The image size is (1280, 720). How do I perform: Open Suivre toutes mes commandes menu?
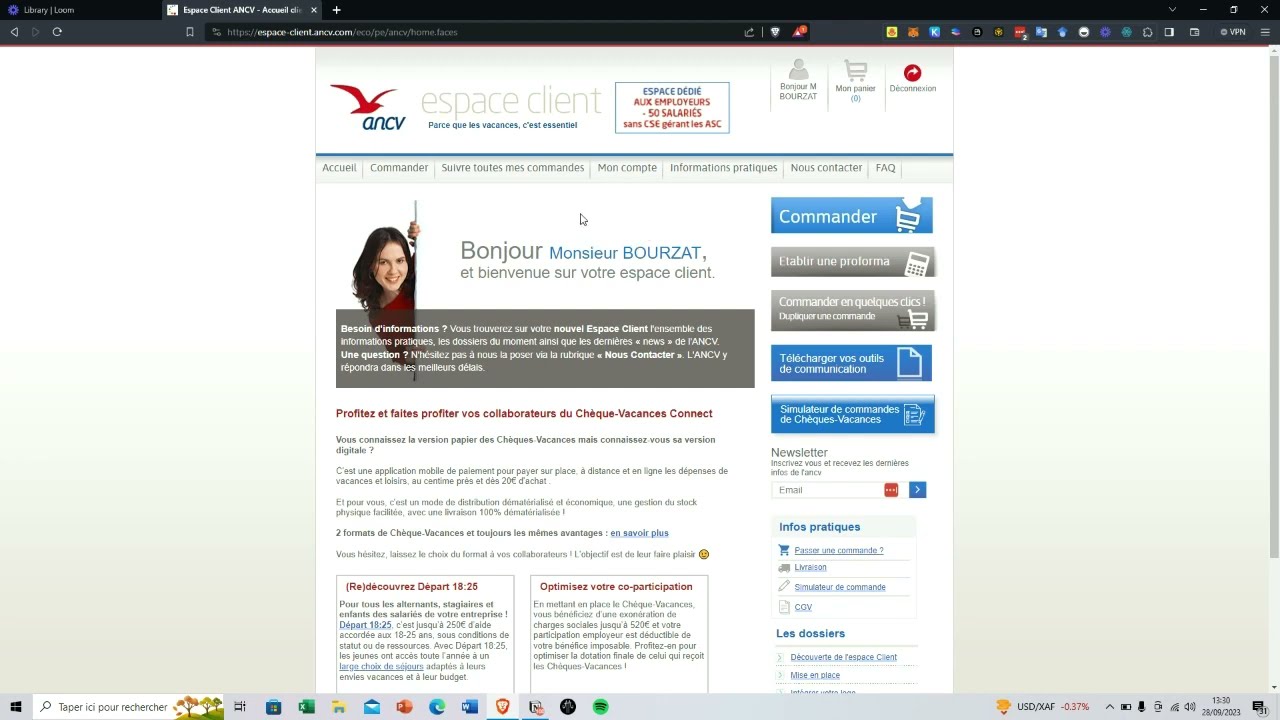[513, 168]
